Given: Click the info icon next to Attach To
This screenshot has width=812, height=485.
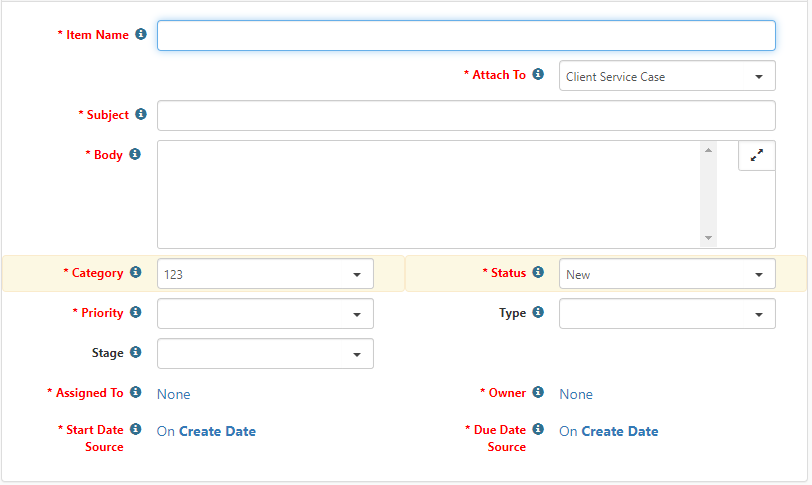Looking at the screenshot, I should pos(538,75).
